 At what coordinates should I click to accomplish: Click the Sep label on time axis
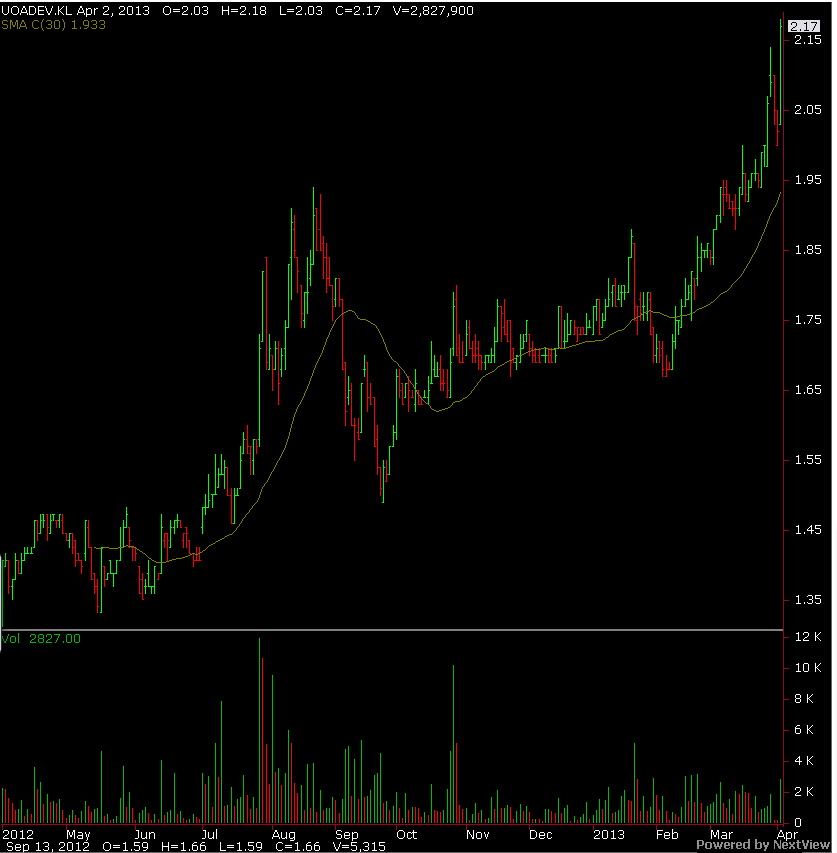point(346,834)
